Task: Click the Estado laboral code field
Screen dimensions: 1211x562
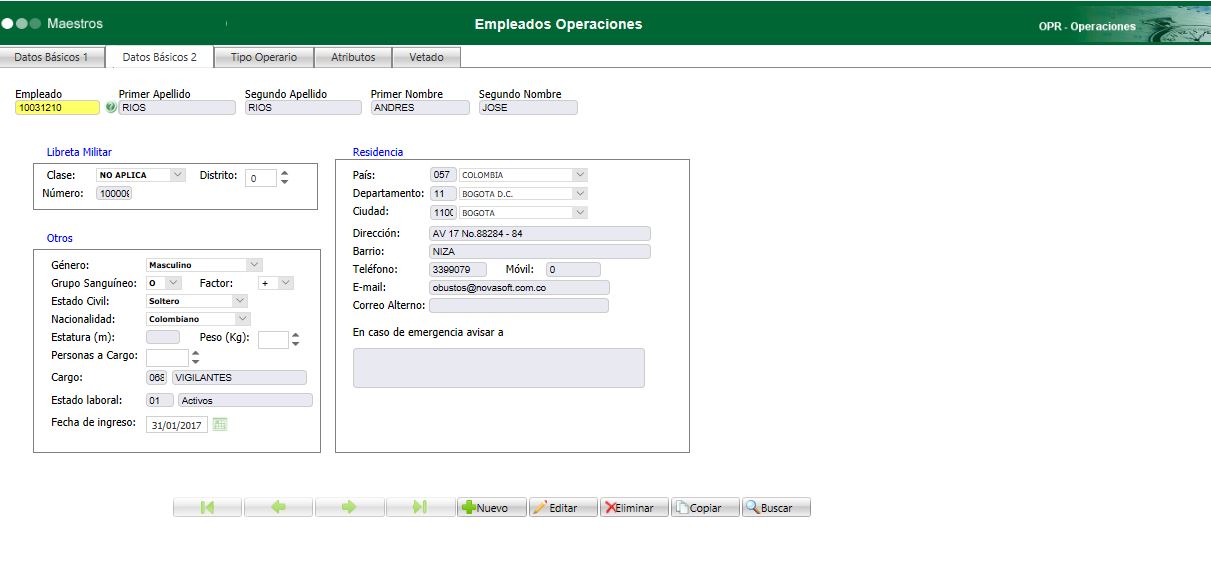Action: coord(159,400)
